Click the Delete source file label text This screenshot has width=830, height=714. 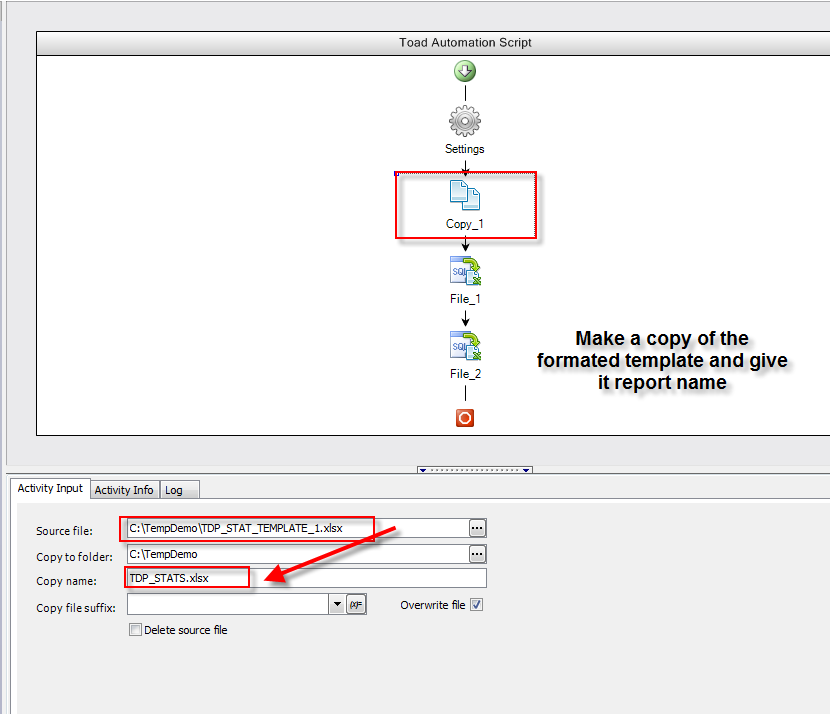tap(186, 630)
